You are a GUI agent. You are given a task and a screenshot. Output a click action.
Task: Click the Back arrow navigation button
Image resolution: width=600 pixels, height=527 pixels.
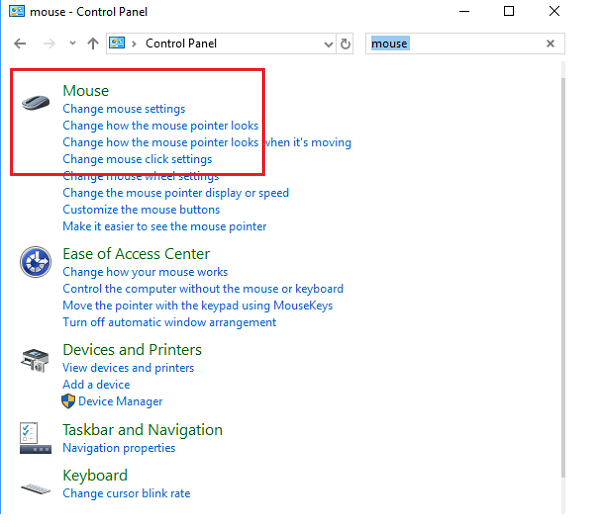tap(21, 44)
